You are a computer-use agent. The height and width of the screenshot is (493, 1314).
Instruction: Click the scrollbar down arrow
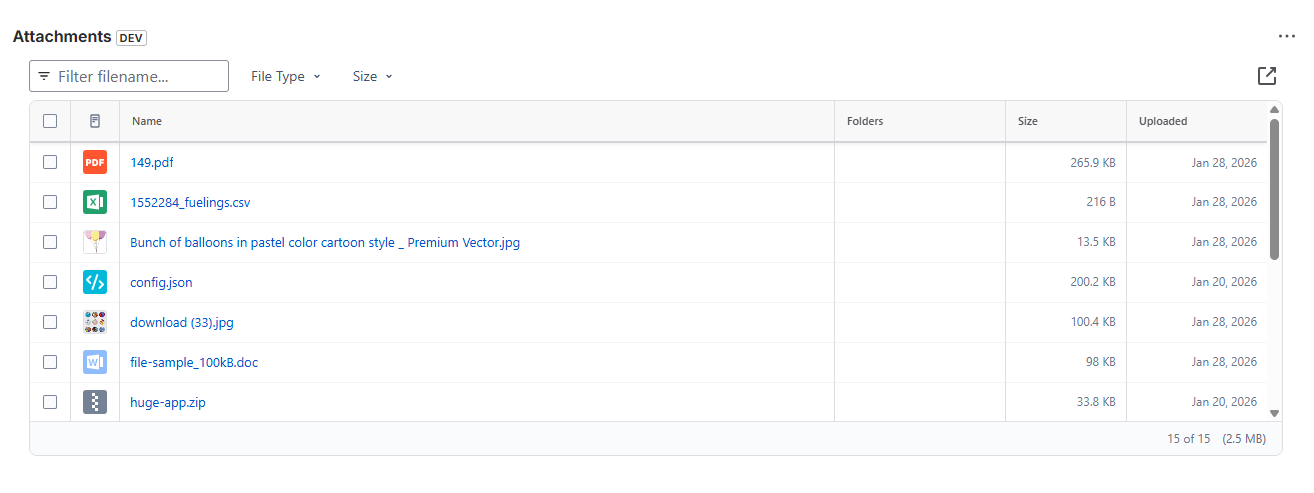1274,413
